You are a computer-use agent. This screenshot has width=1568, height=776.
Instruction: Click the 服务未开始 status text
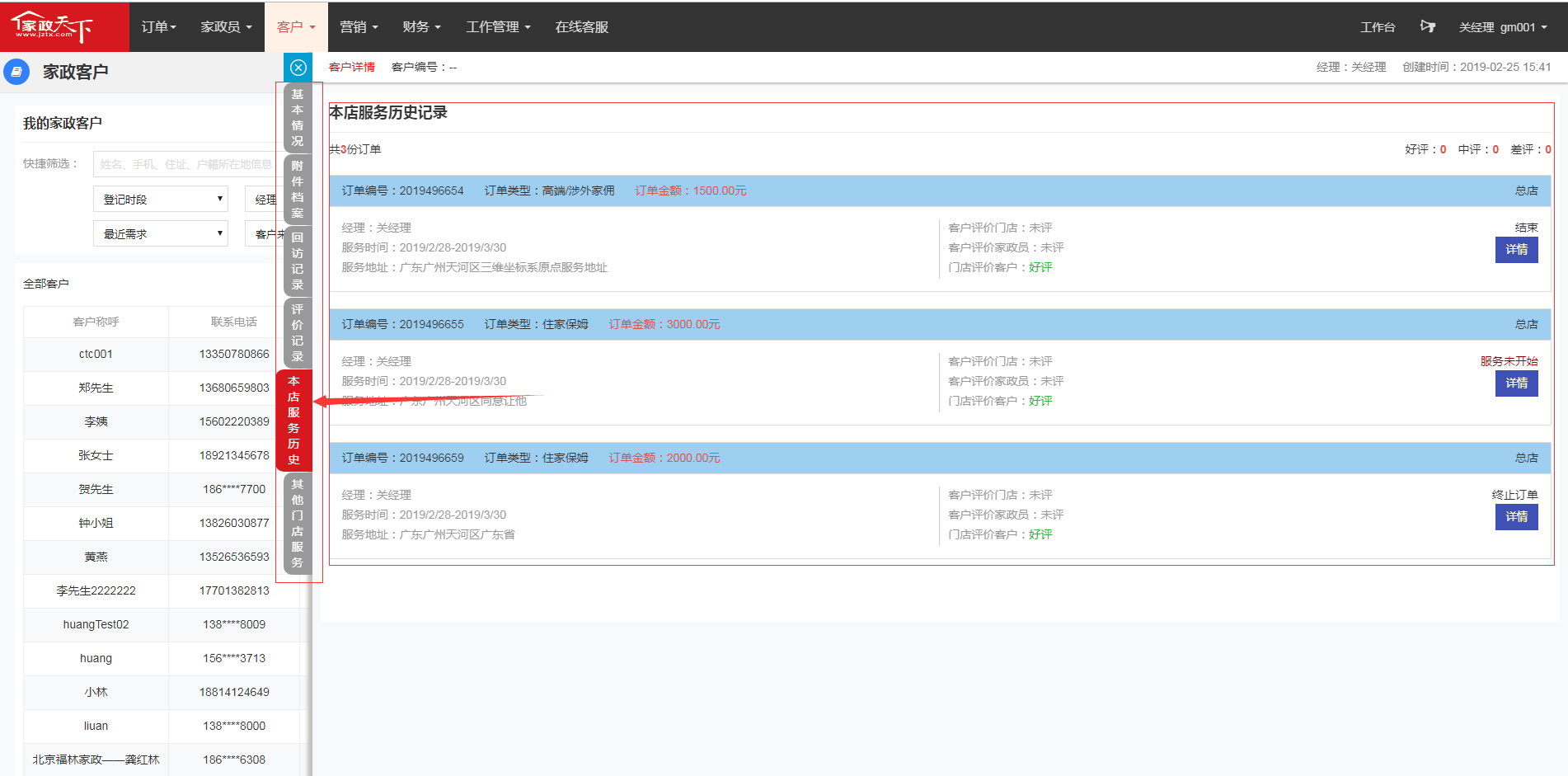tap(1509, 361)
